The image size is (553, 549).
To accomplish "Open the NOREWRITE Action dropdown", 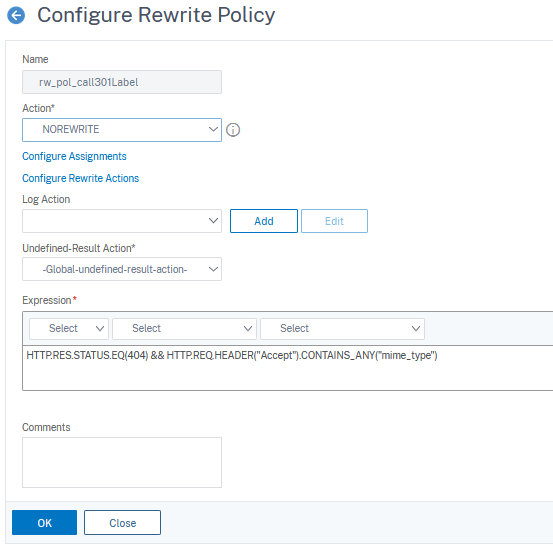I will point(122,130).
